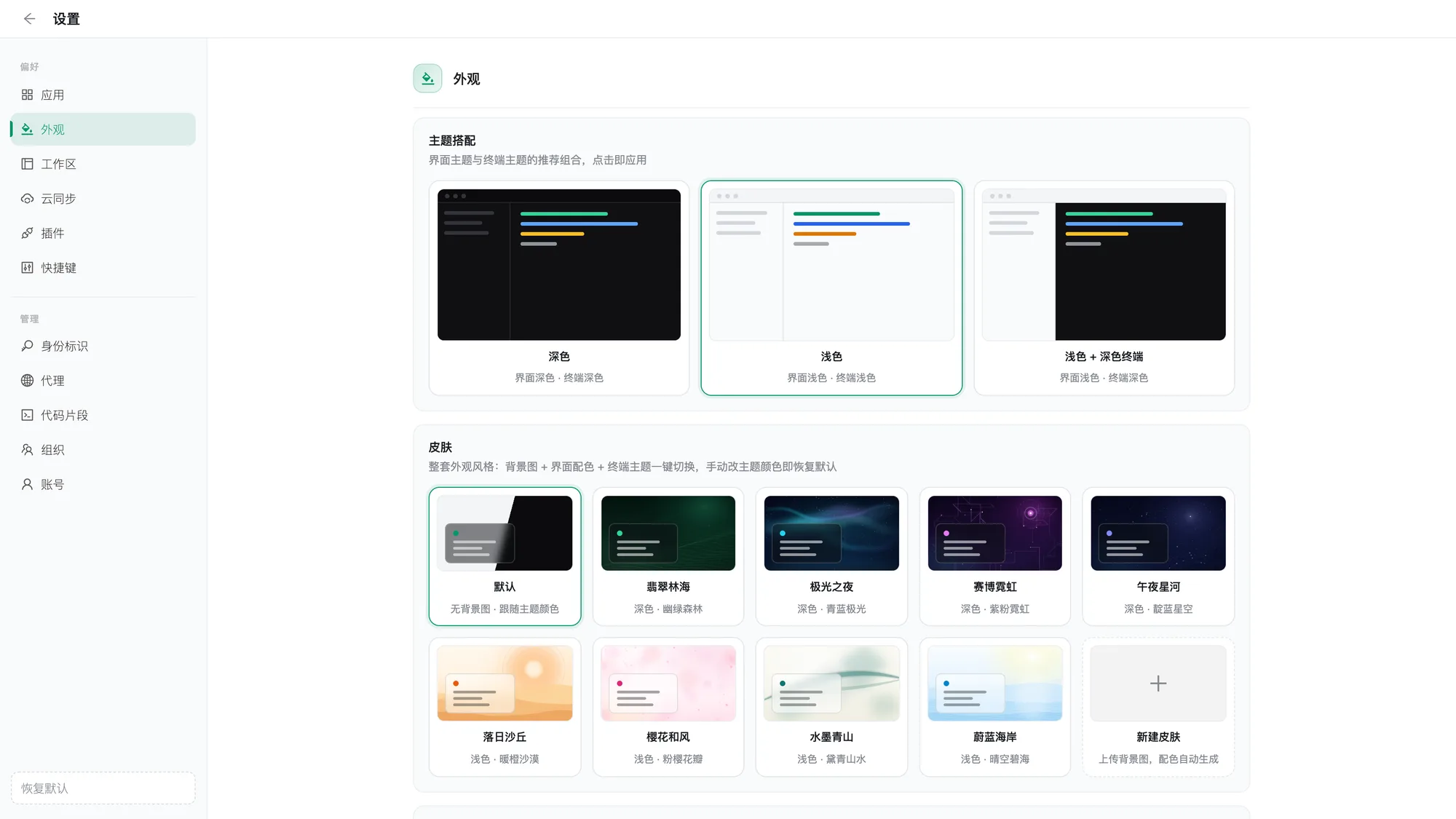Click the back arrow next to 设置
This screenshot has height=819, width=1456.
pyautogui.click(x=29, y=19)
